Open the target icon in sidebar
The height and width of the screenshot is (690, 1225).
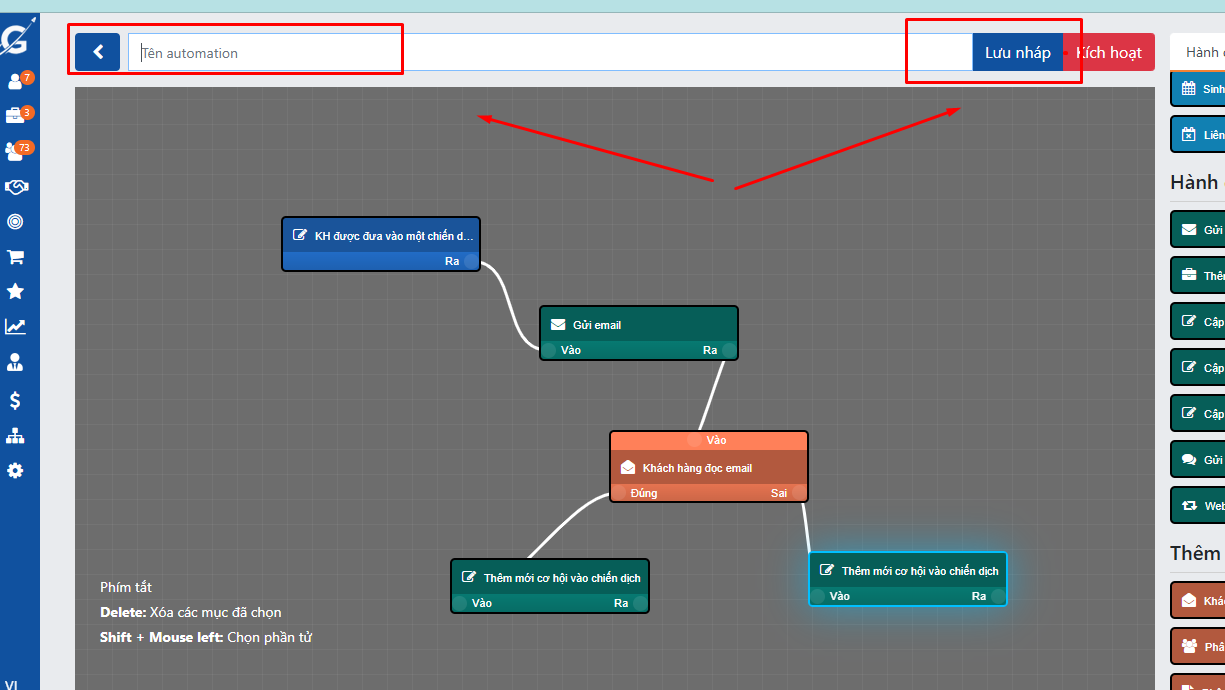(16, 222)
